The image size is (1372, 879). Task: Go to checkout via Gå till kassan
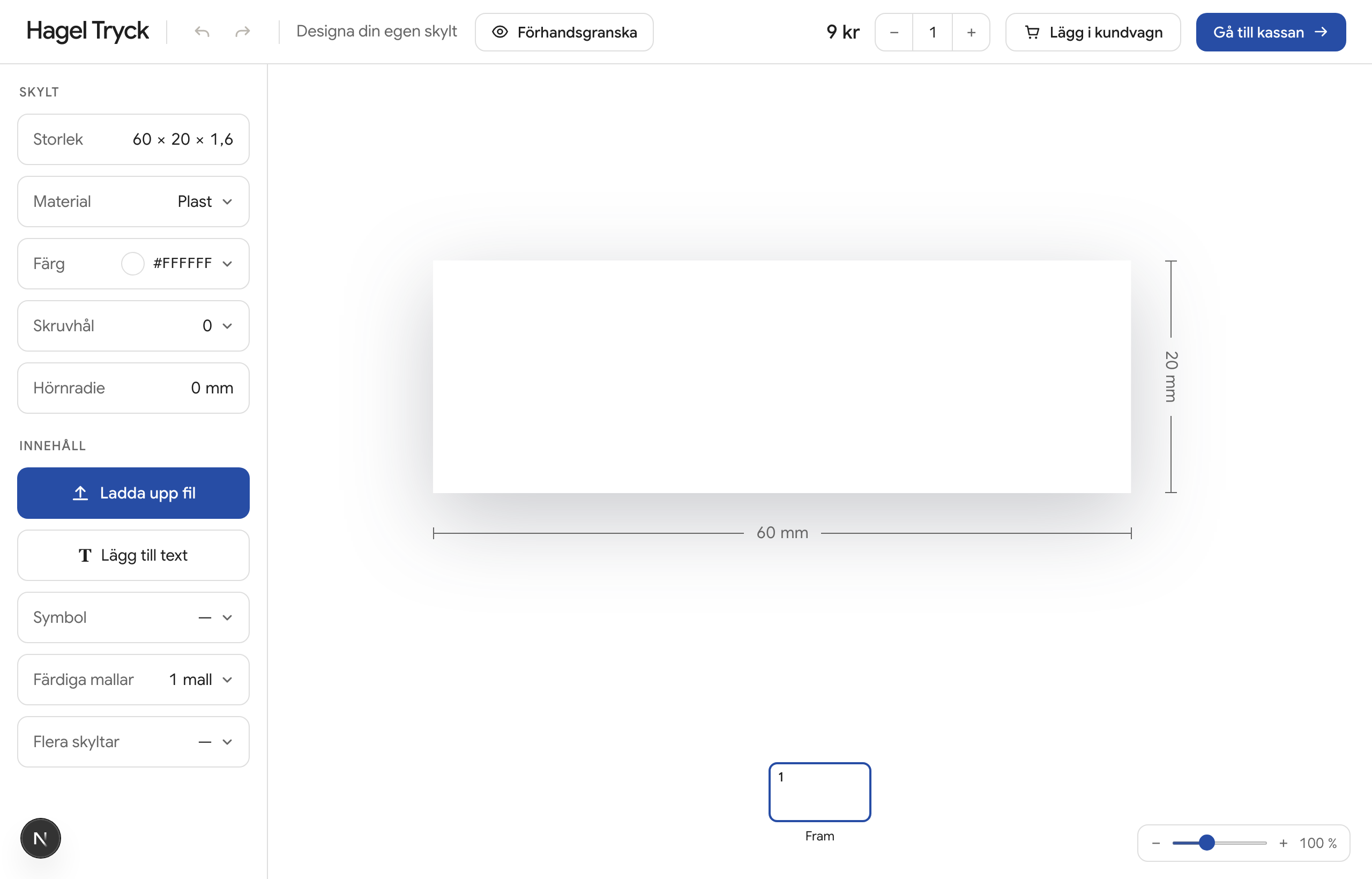click(x=1270, y=32)
